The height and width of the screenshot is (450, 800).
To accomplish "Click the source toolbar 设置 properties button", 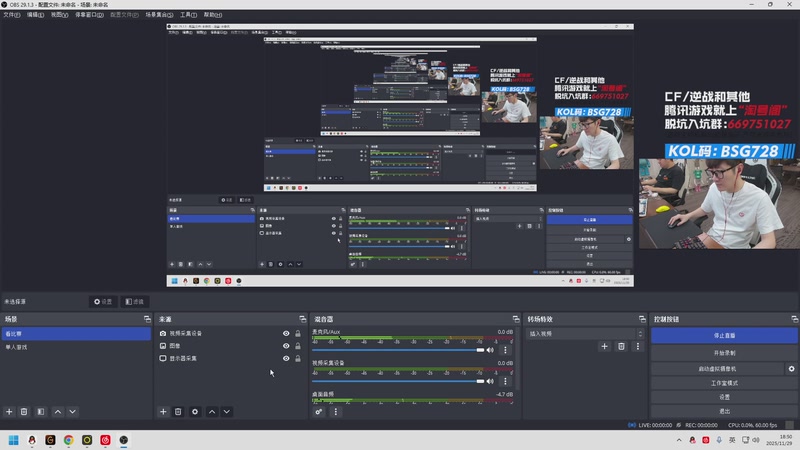I will pyautogui.click(x=103, y=302).
